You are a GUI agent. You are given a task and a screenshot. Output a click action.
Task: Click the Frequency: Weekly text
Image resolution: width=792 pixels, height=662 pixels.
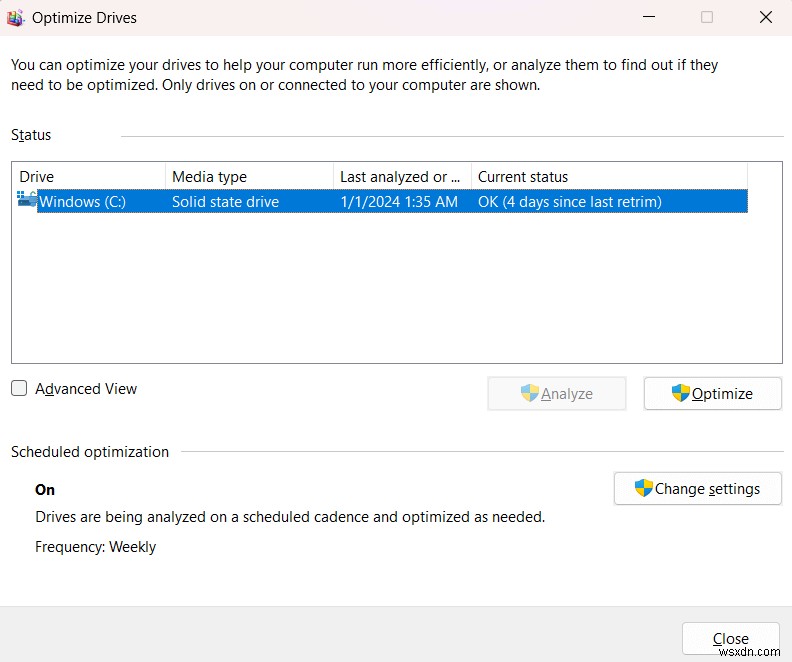(x=95, y=547)
